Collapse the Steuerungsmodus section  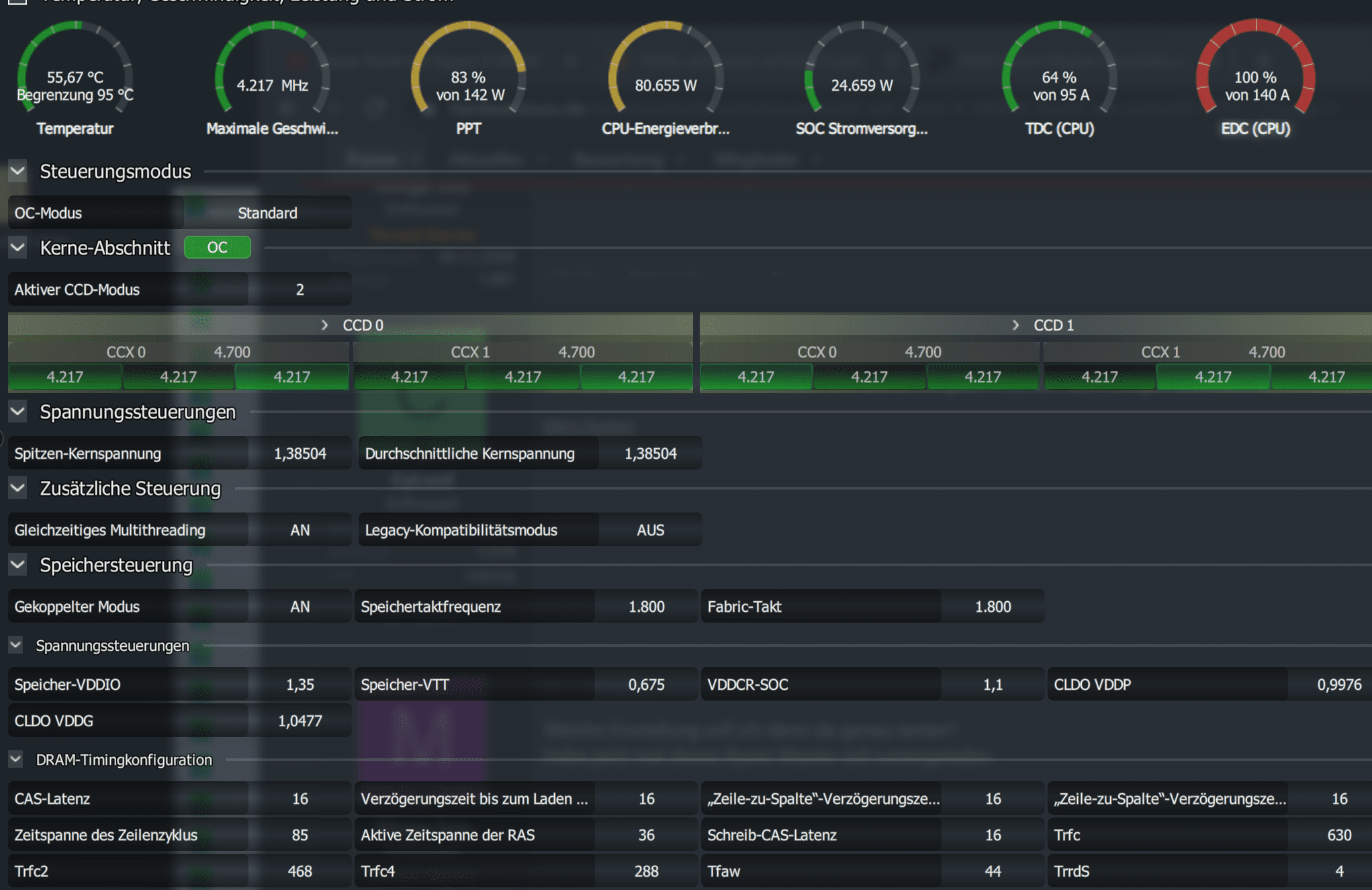17,172
